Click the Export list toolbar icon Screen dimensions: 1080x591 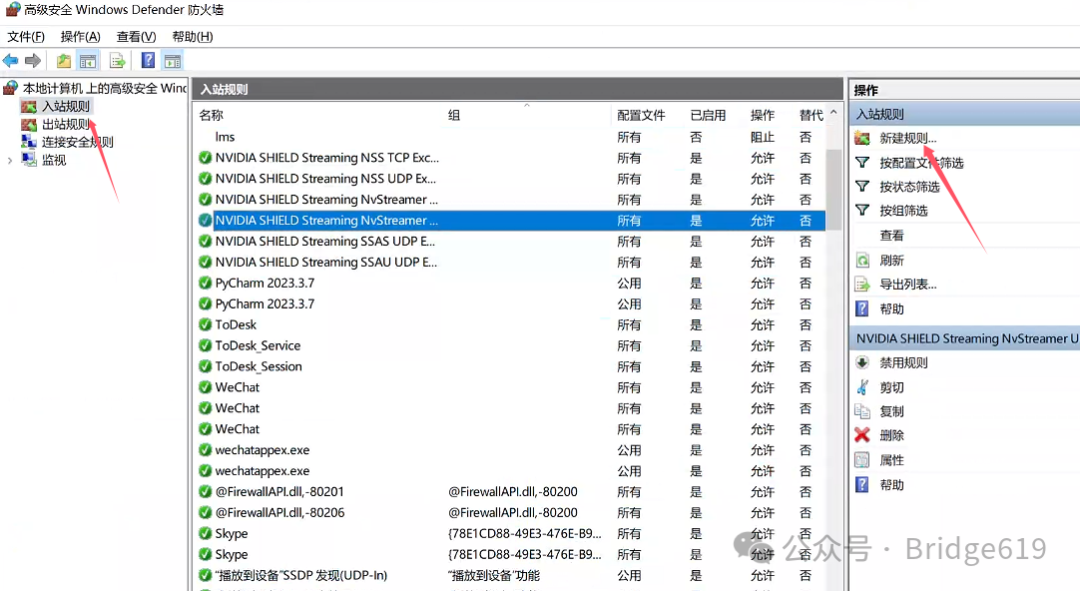coord(118,61)
